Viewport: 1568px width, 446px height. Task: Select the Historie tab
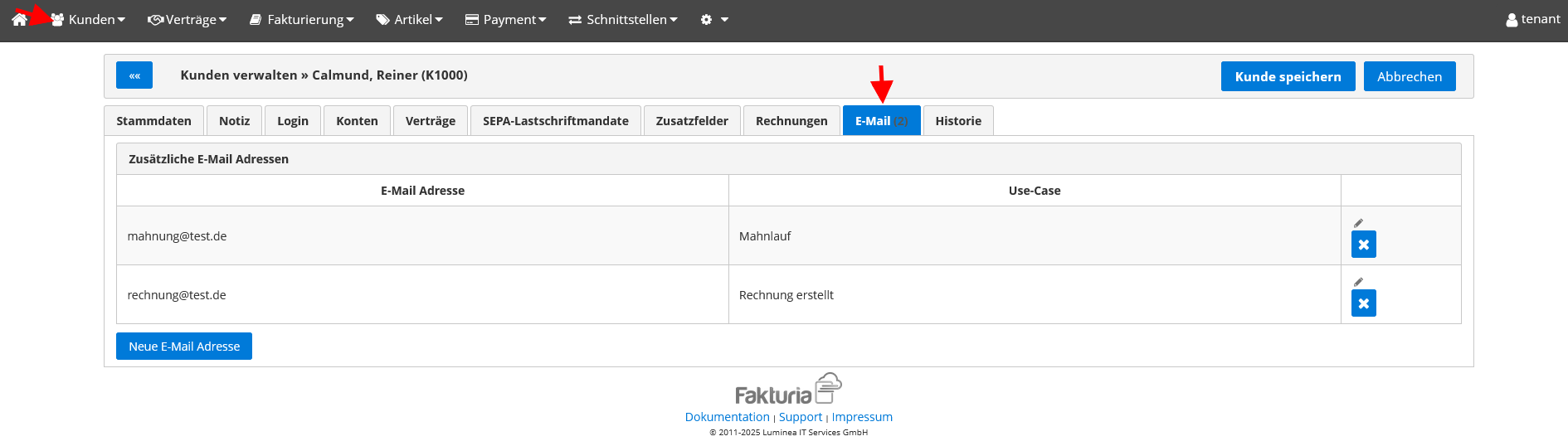957,121
